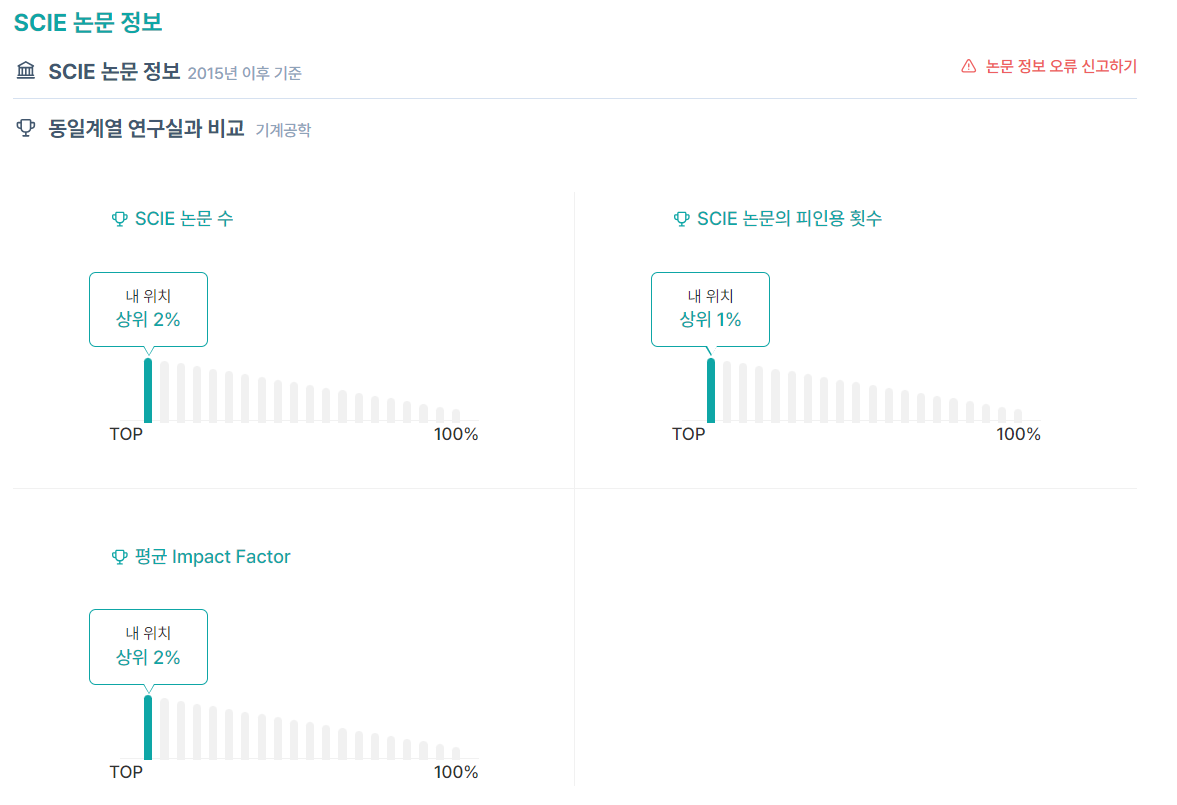Click the highlighted teal bar in Impact Factor chart
1177x805 pixels.
[149, 728]
